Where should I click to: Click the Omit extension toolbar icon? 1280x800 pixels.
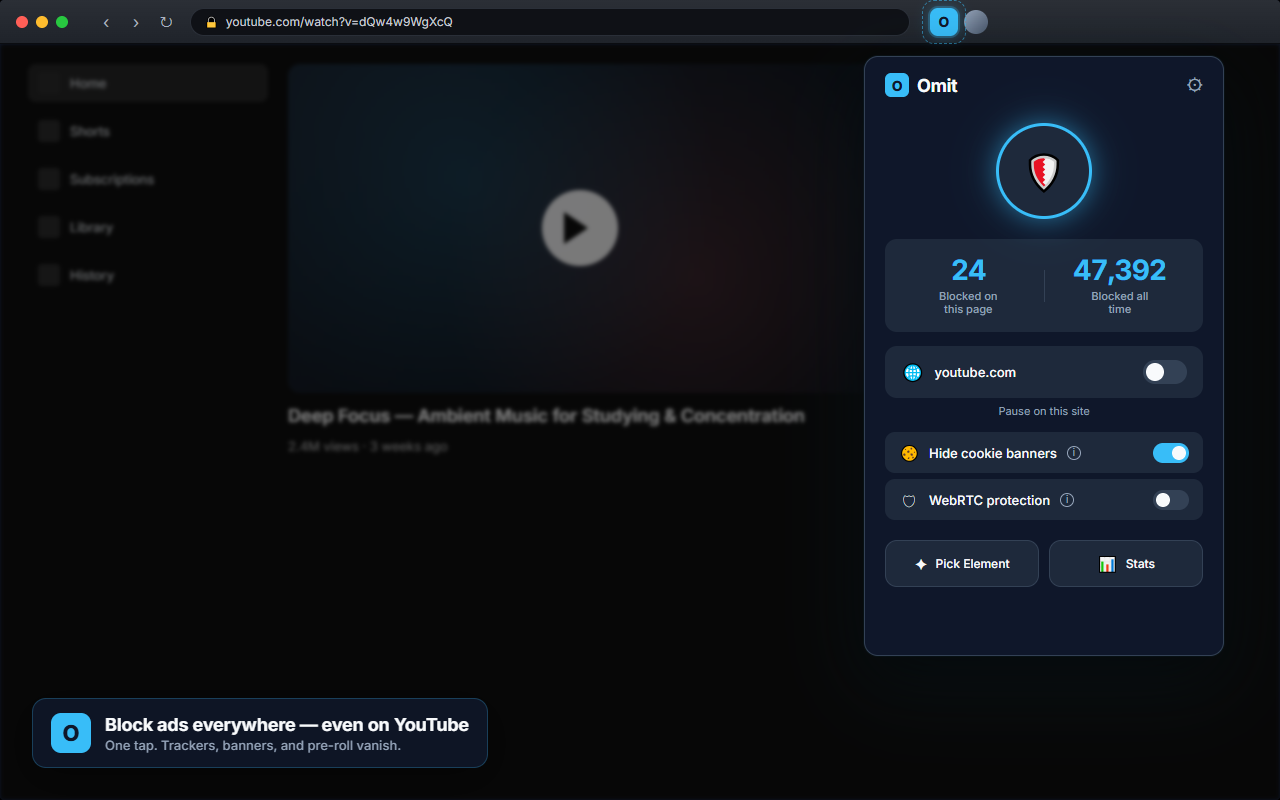pyautogui.click(x=943, y=22)
